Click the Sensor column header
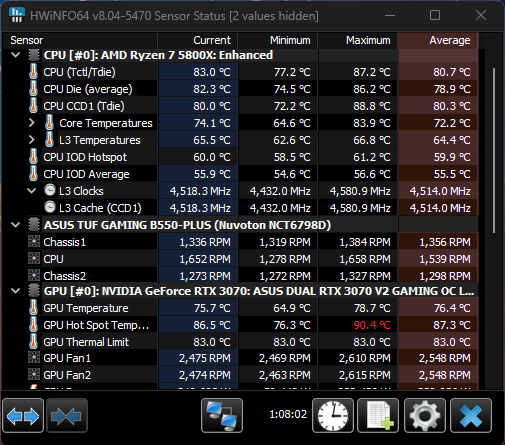This screenshot has width=505, height=445. pos(80,40)
